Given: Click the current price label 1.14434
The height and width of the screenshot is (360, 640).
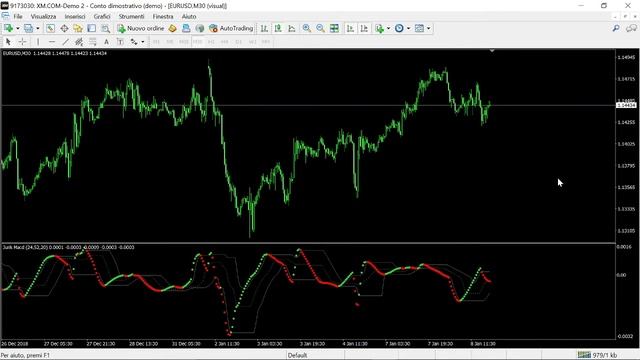Looking at the screenshot, I should tap(626, 105).
